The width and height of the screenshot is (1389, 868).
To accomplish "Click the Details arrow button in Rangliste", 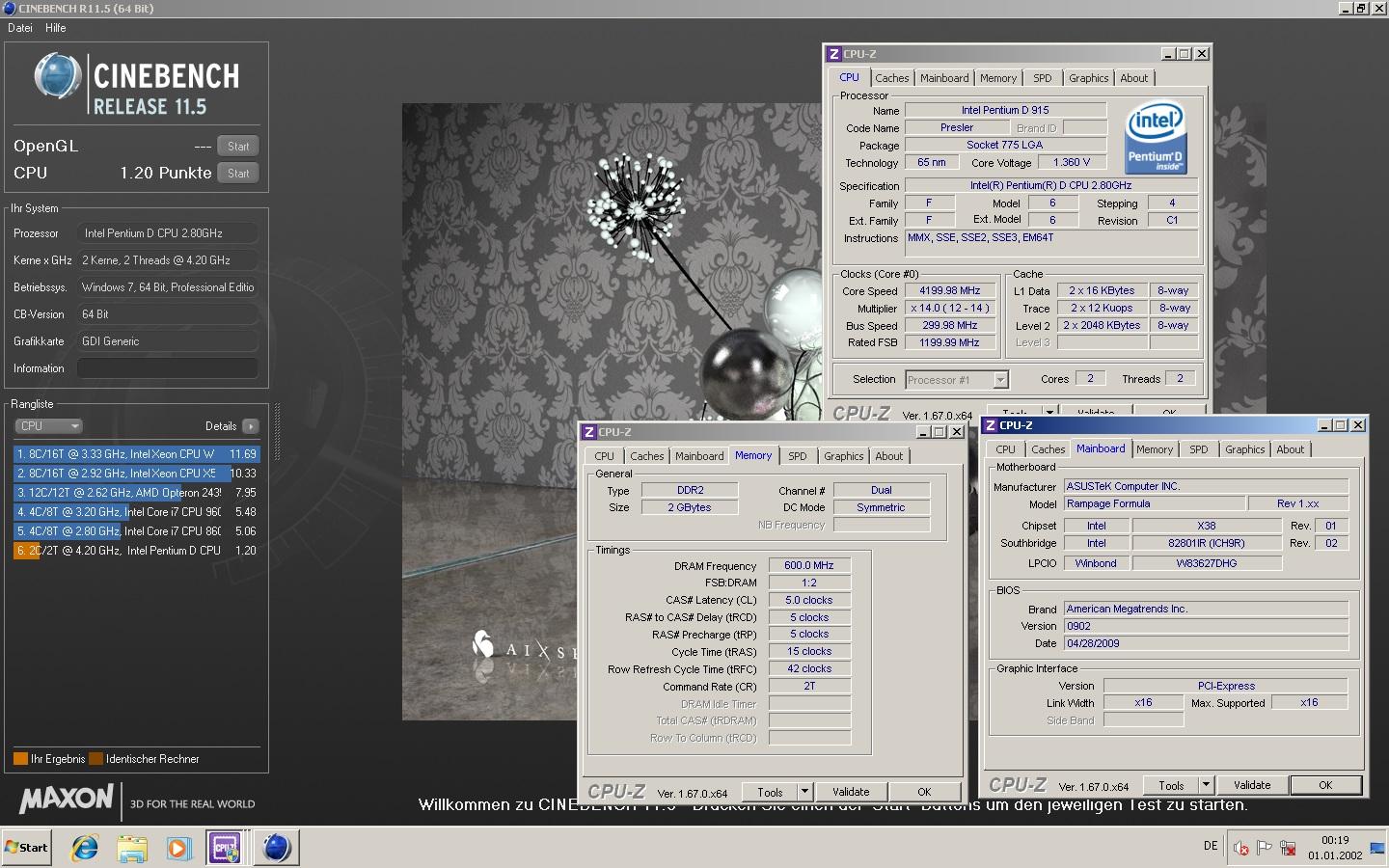I will (x=251, y=426).
